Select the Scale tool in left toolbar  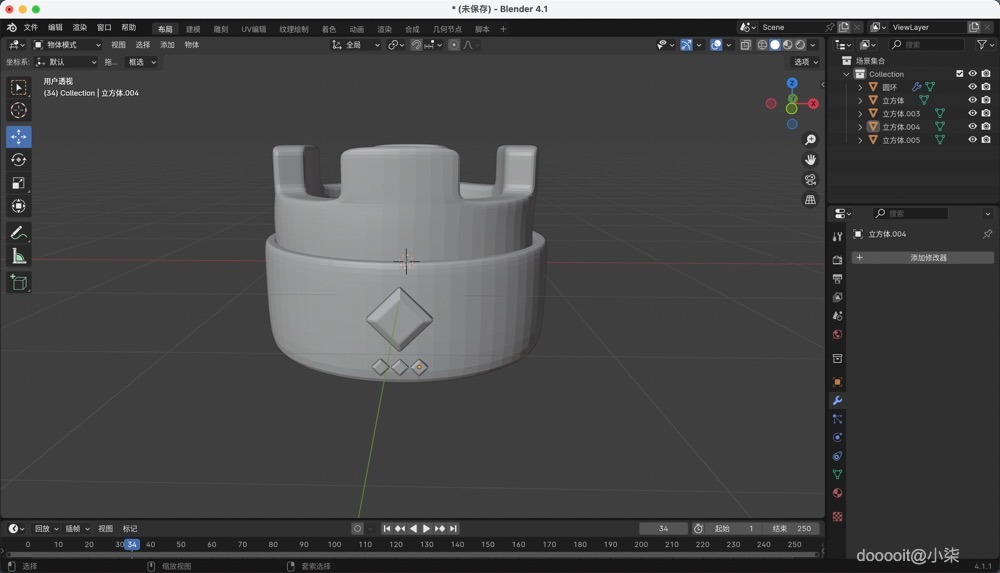coord(18,183)
